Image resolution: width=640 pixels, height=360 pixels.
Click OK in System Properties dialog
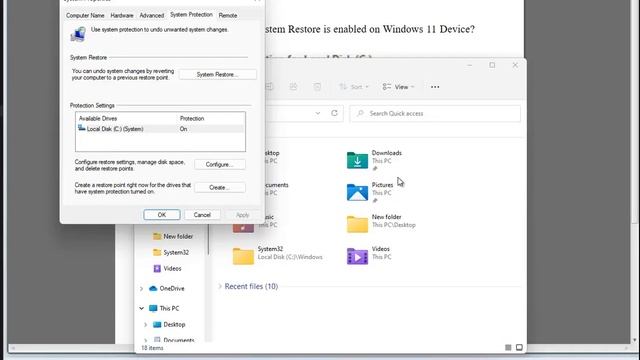(x=162, y=215)
